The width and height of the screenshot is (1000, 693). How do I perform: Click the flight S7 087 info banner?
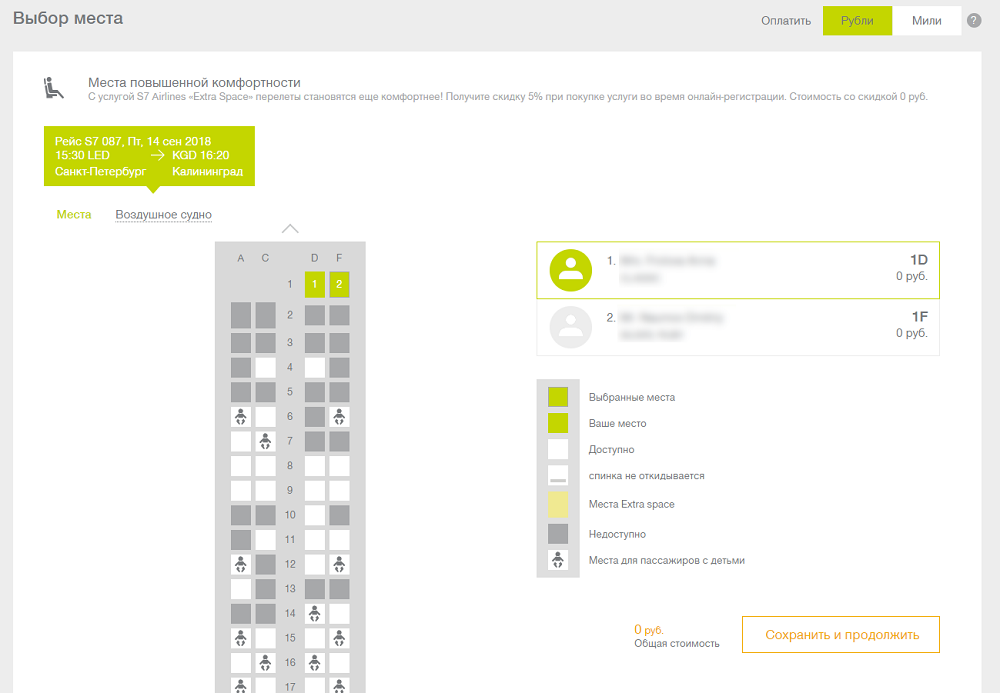coord(149,156)
